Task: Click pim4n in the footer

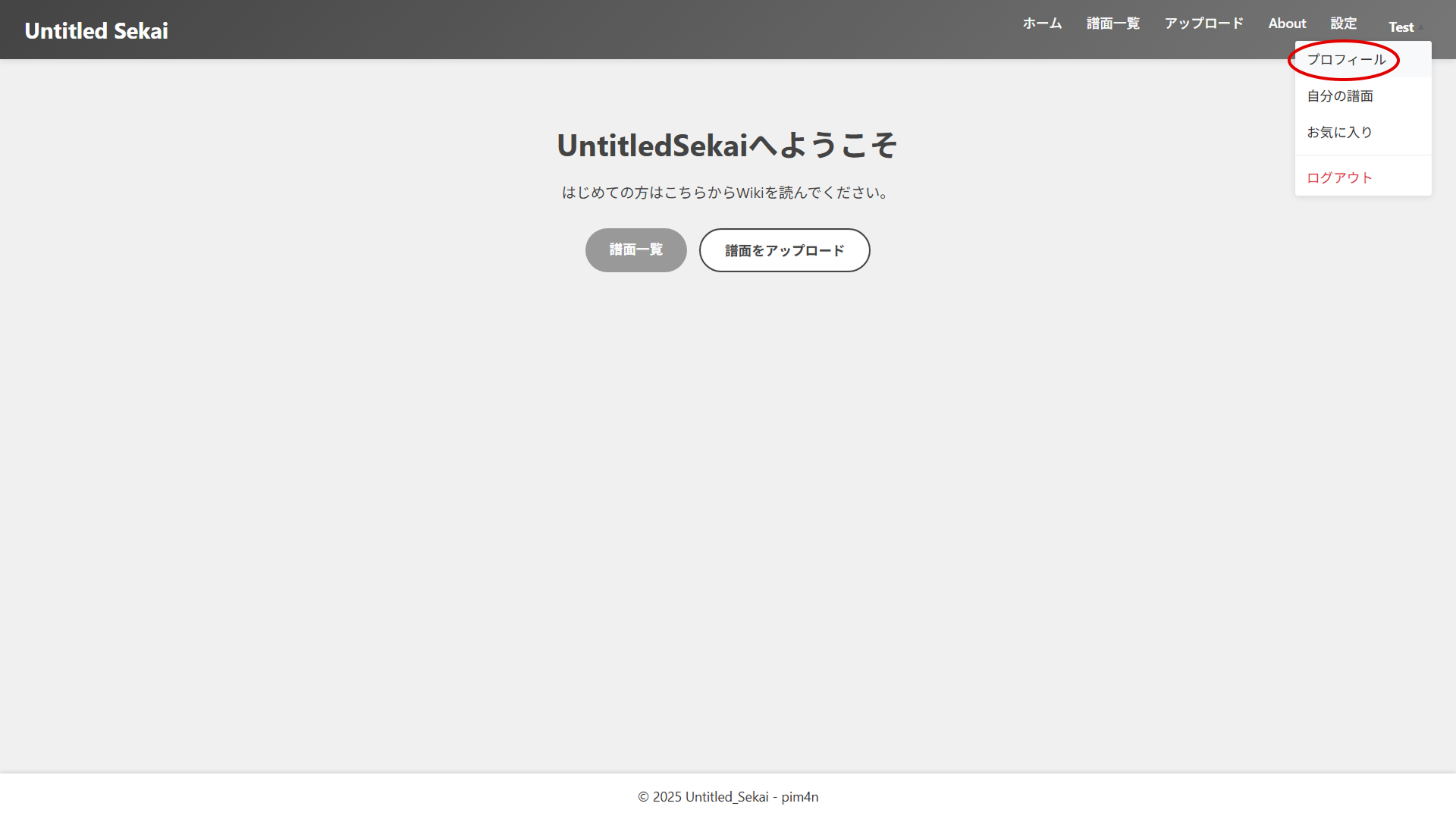Action: [799, 797]
